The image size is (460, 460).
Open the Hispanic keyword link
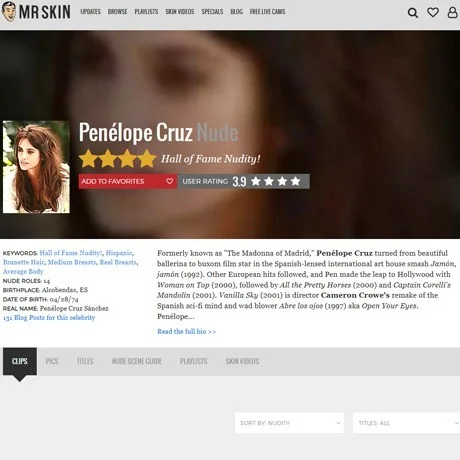point(119,253)
